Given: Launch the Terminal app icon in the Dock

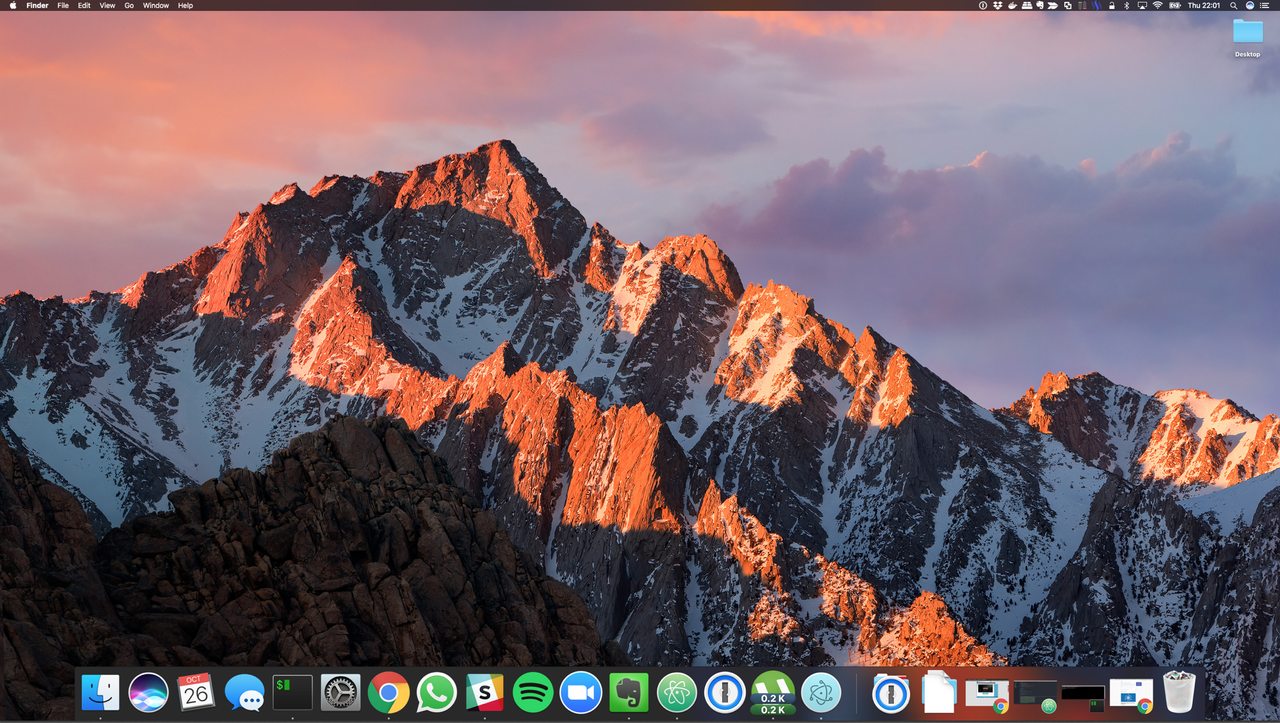Looking at the screenshot, I should tap(293, 692).
